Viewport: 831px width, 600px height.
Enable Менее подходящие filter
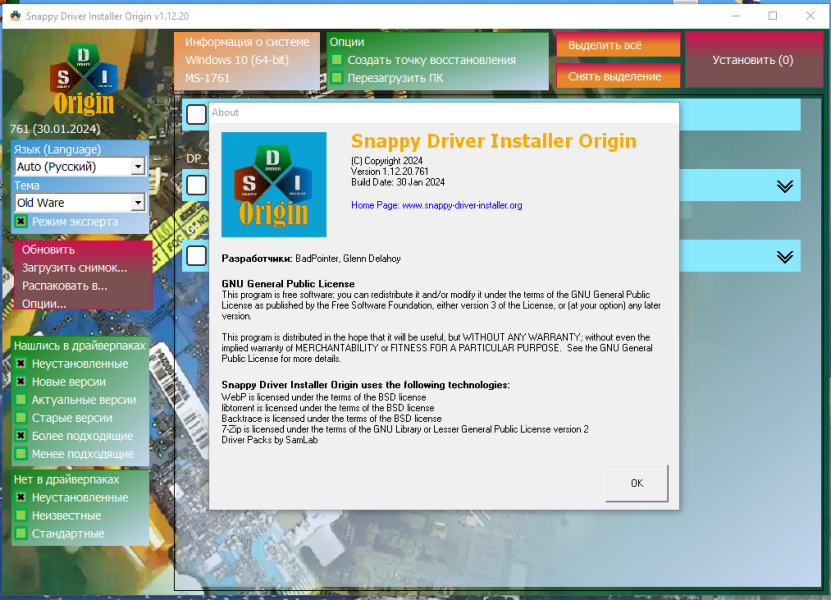(21, 454)
